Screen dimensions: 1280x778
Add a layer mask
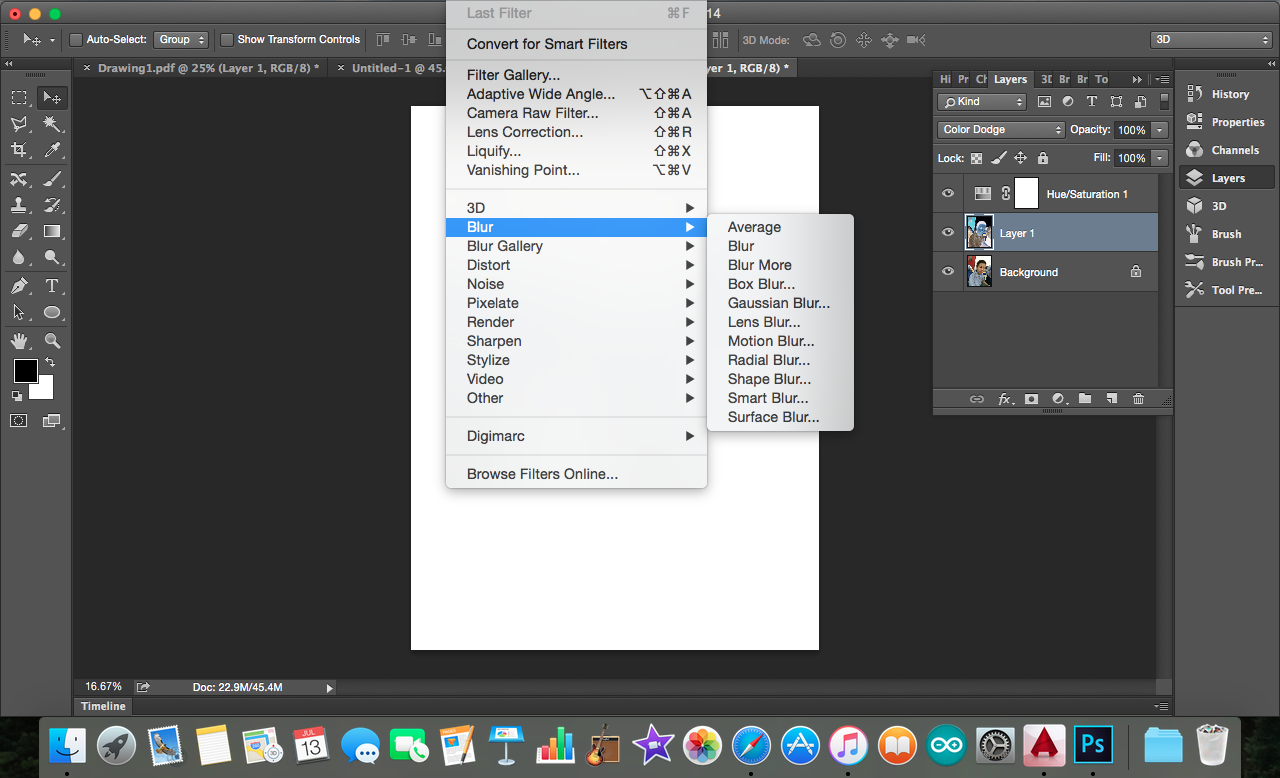tap(1031, 399)
